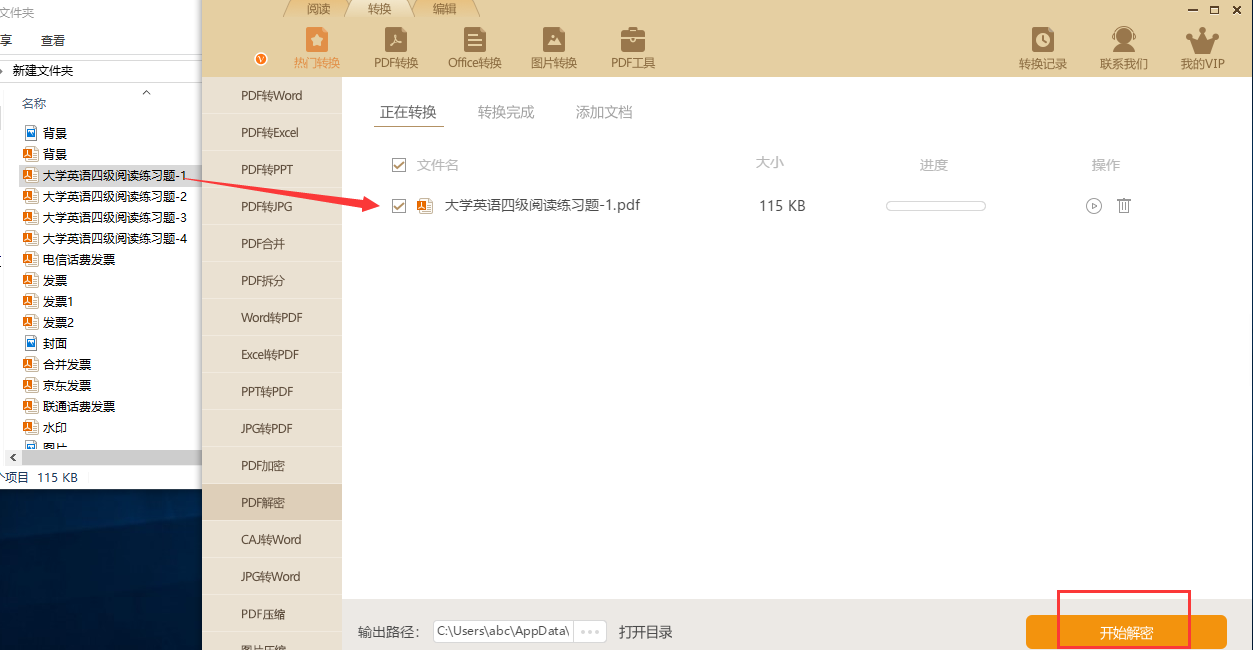Viewport: 1253px width, 650px height.
Task: Uncheck 大学英语四级阅读练习题-1.pdf checkbox
Action: coord(399,206)
